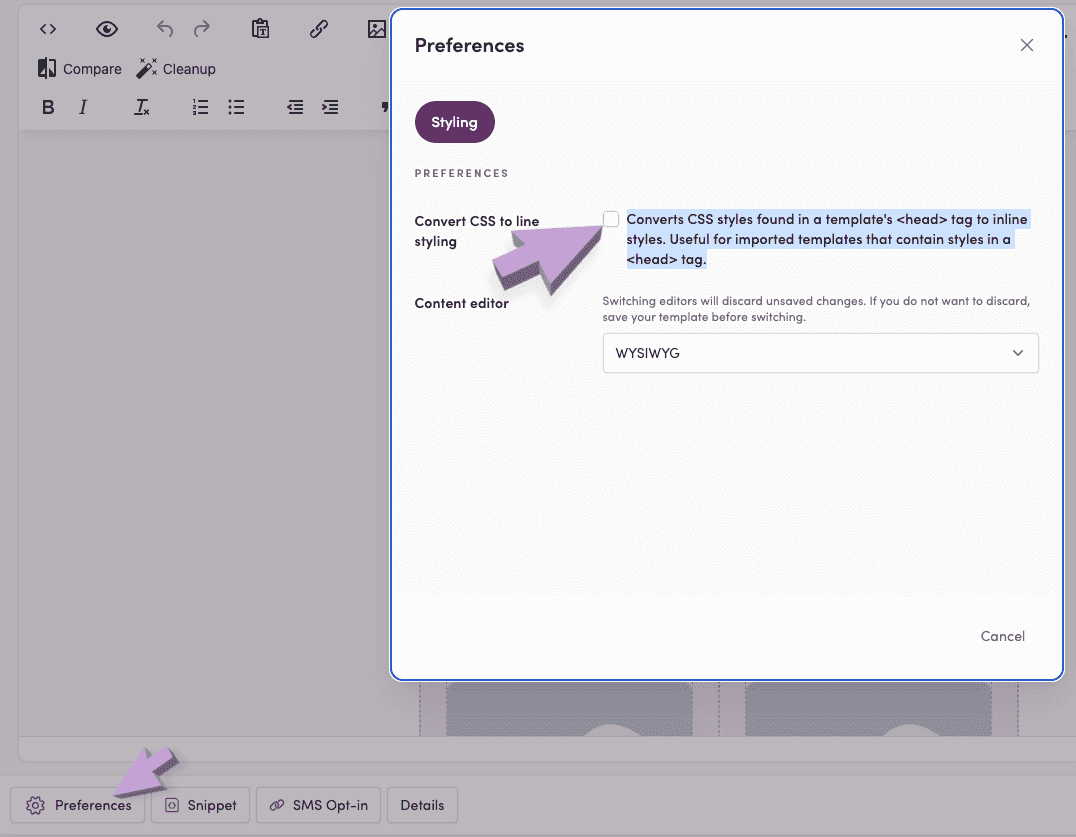Open the Content editor WYSIWYG dropdown

[821, 353]
